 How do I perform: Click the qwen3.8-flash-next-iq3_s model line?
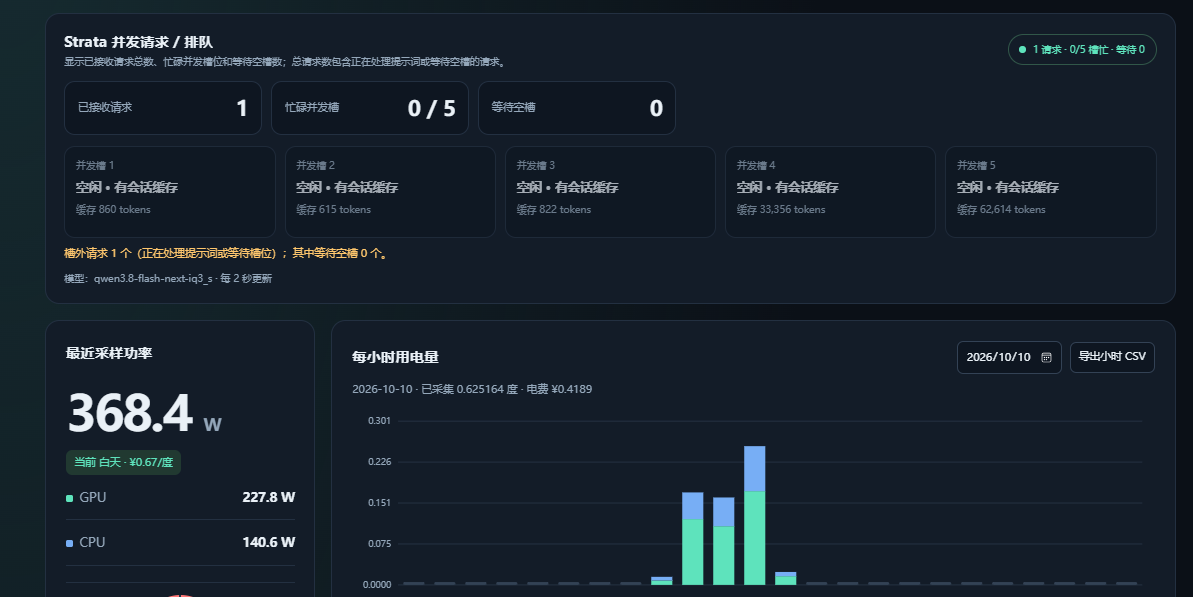click(x=168, y=278)
